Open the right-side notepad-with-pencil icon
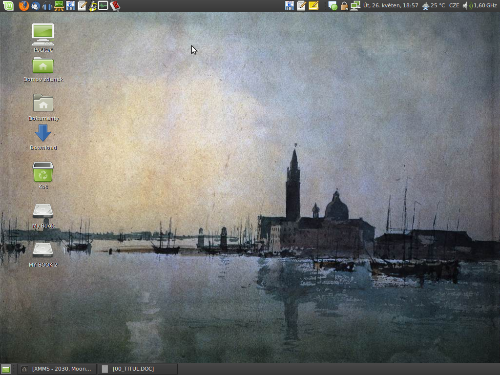Screen dimensions: 500x375 click(x=301, y=6)
